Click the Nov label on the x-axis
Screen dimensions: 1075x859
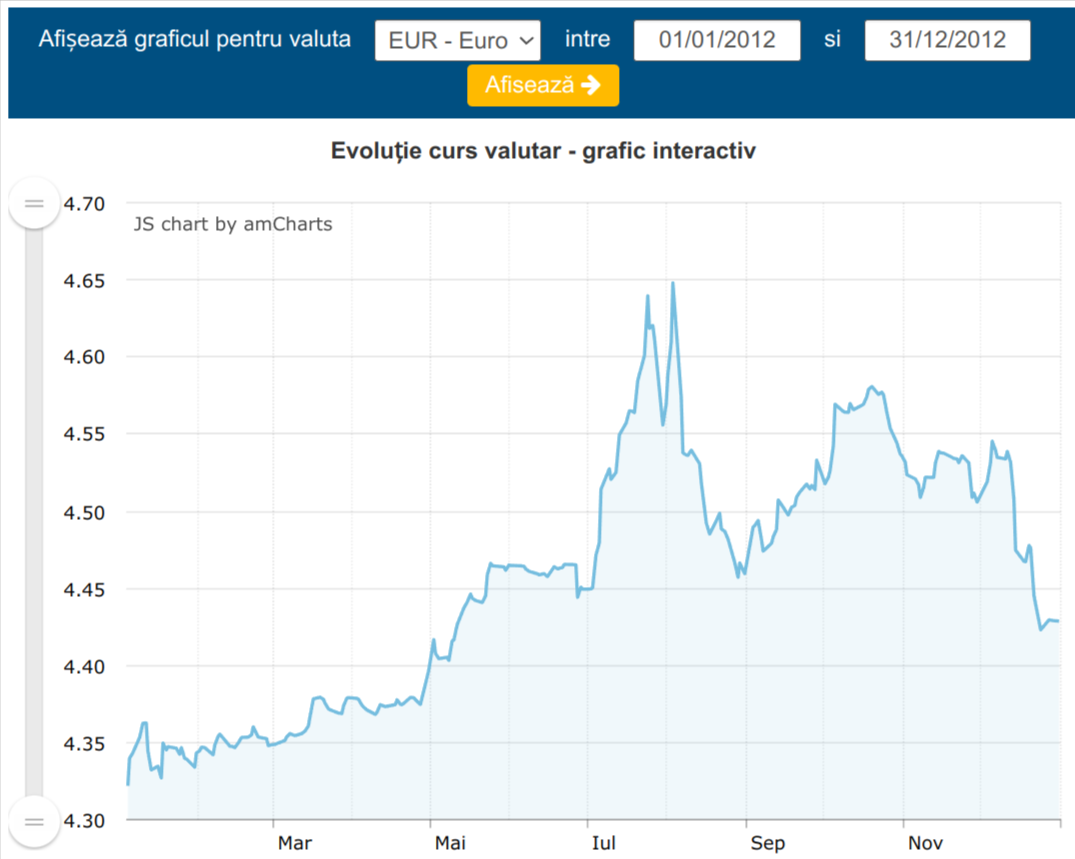924,843
